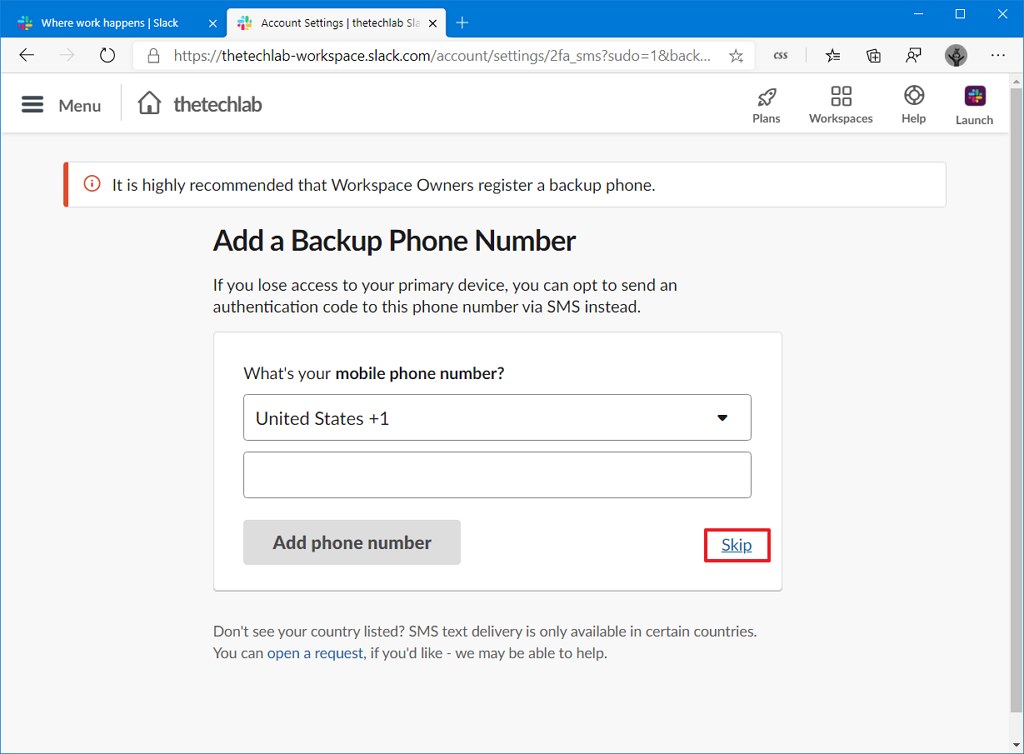Open the browser settings ellipsis menu
The image size is (1024, 754).
pyautogui.click(x=998, y=56)
